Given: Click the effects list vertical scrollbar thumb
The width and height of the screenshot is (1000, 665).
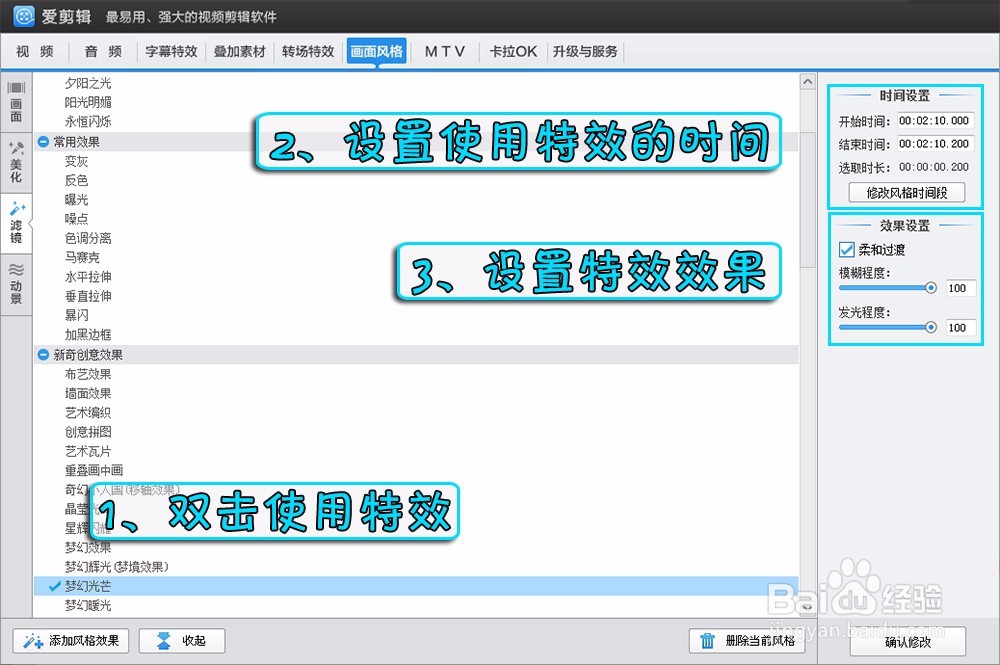Looking at the screenshot, I should [x=807, y=201].
